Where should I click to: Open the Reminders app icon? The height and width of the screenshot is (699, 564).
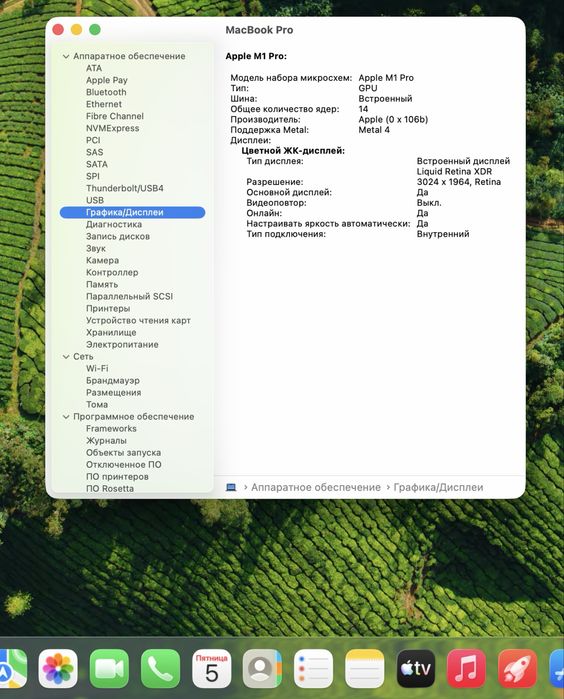(x=313, y=668)
